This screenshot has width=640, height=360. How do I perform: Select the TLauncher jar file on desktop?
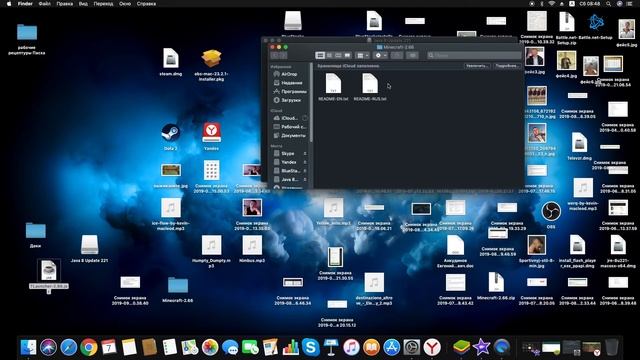coord(49,275)
